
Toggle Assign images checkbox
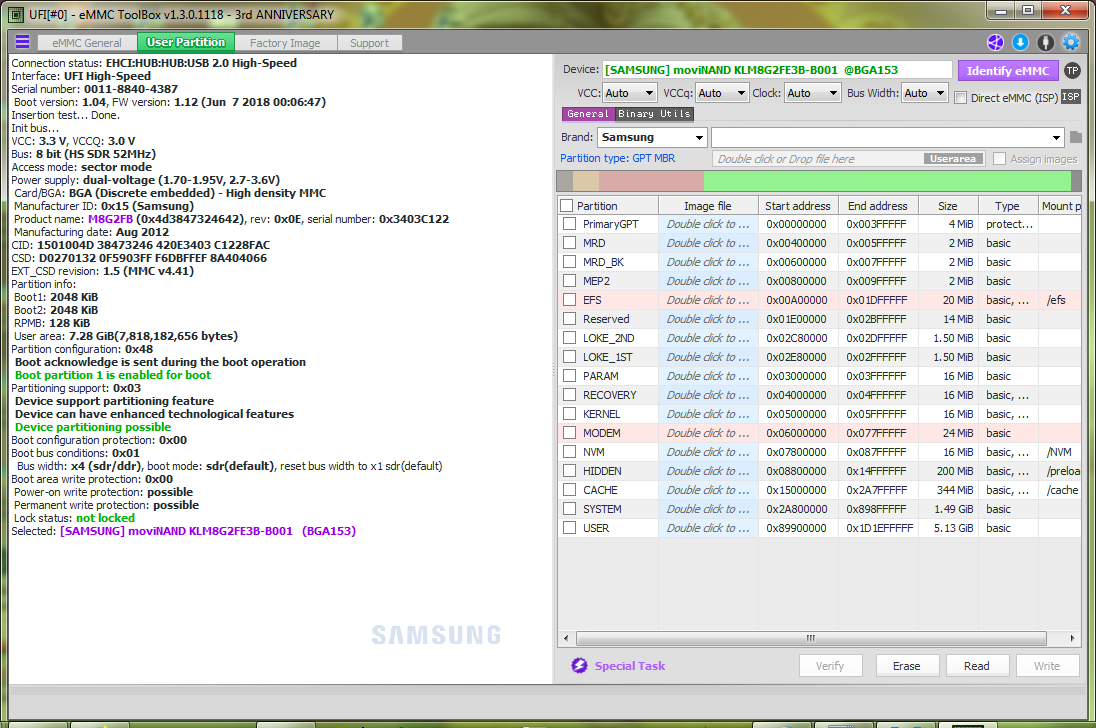tap(1000, 159)
